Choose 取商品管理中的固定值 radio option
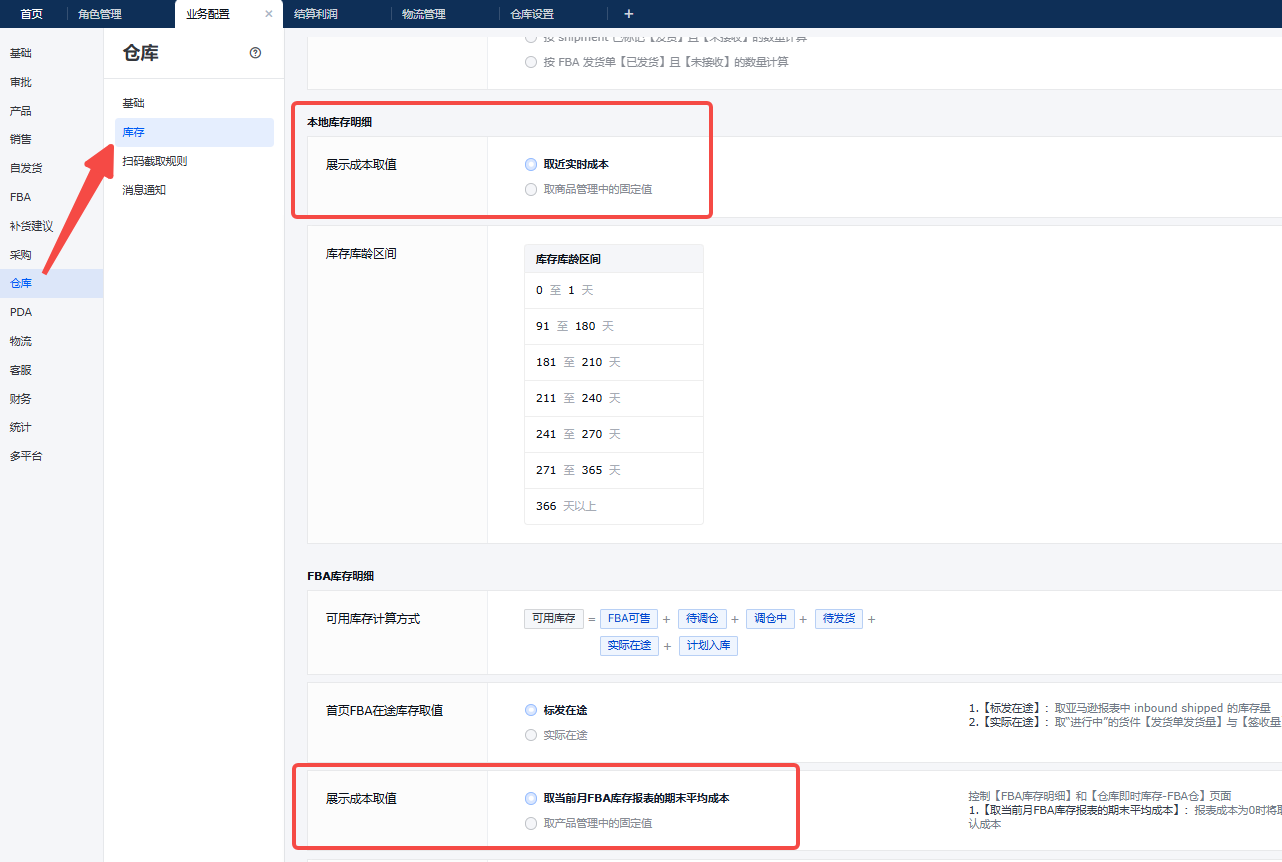The width and height of the screenshot is (1282, 862). pos(531,189)
